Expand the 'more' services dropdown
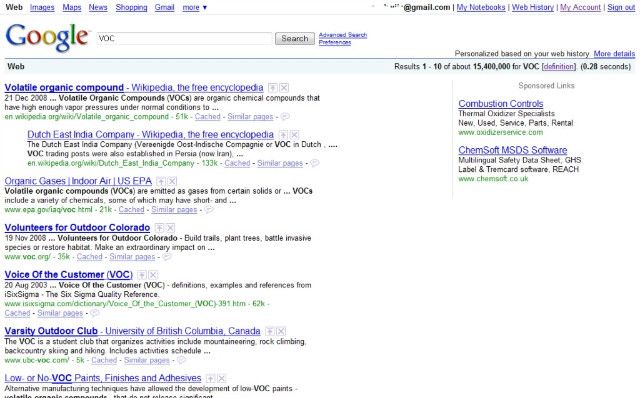 coord(194,7)
